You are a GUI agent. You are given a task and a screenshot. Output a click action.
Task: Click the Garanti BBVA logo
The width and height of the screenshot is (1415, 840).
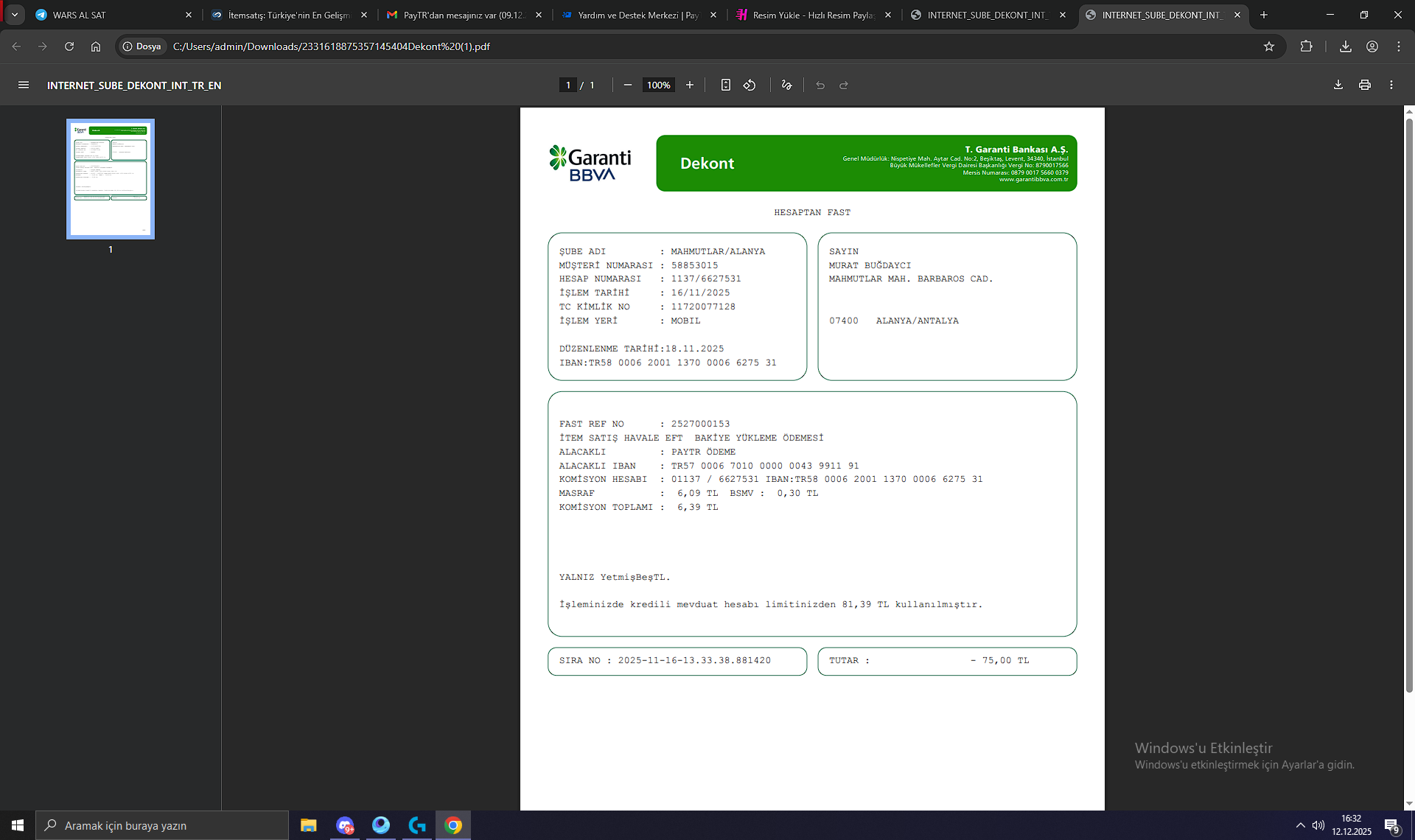pyautogui.click(x=590, y=163)
